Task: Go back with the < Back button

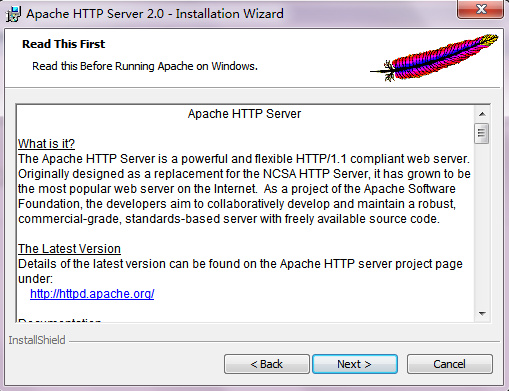Action: click(x=267, y=364)
